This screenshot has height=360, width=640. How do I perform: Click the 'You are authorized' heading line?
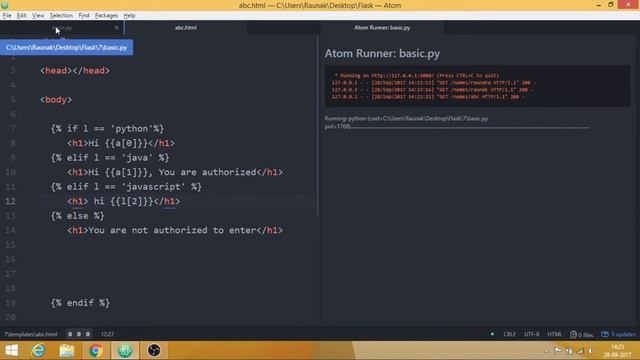(x=175, y=172)
